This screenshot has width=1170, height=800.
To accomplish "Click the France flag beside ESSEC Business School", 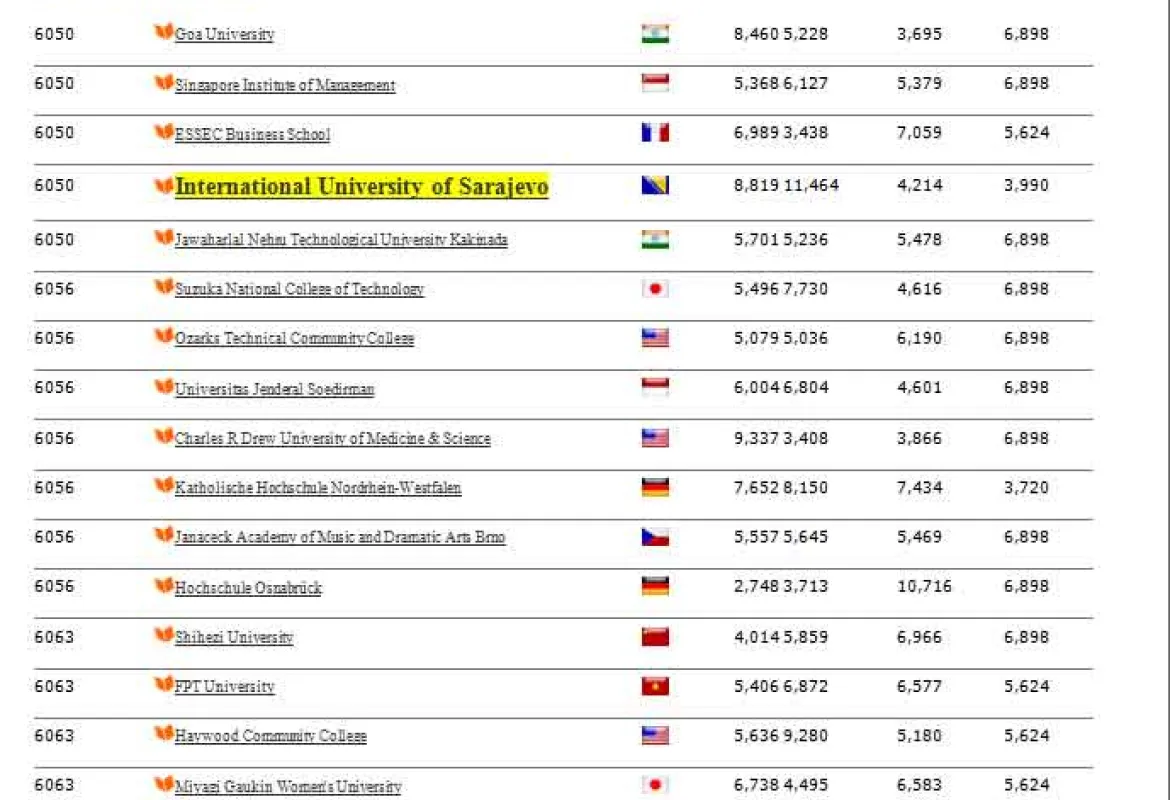I will [x=654, y=131].
